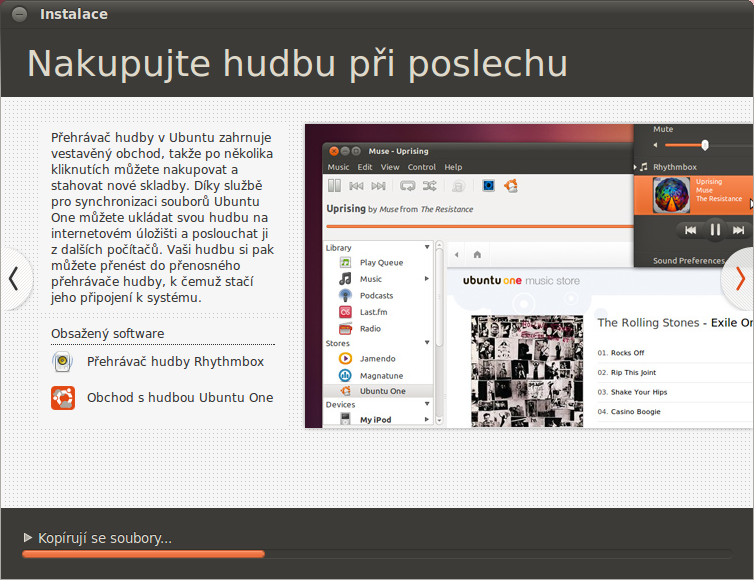Click the Jamendo icon in sidebar

tap(345, 359)
